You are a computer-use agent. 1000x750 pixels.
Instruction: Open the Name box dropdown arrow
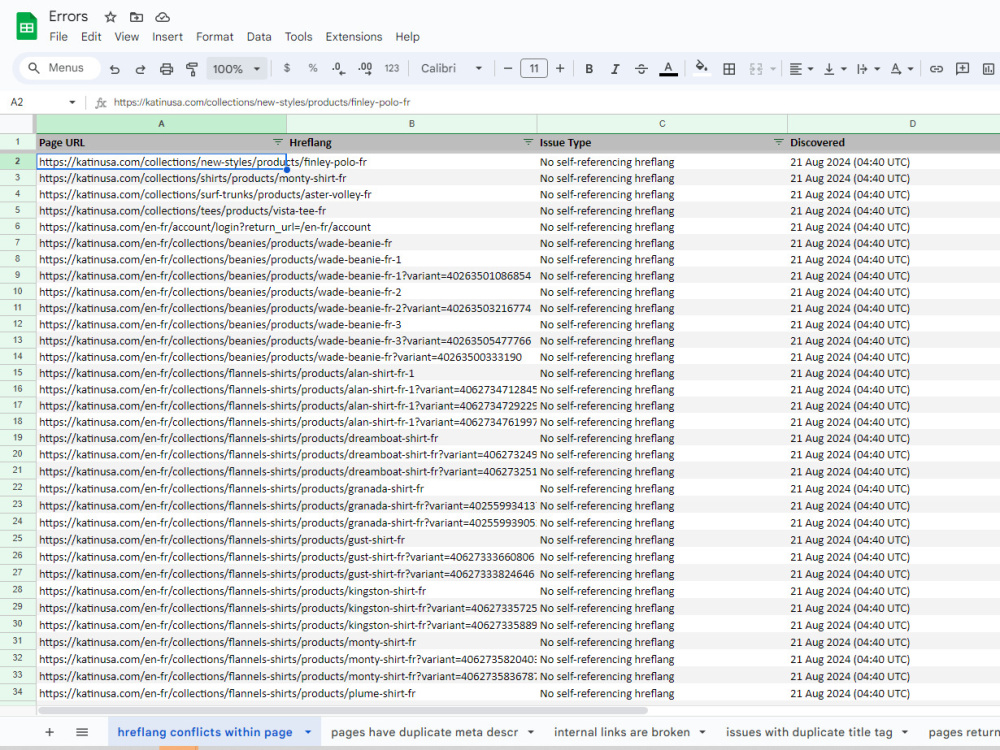pos(72,102)
